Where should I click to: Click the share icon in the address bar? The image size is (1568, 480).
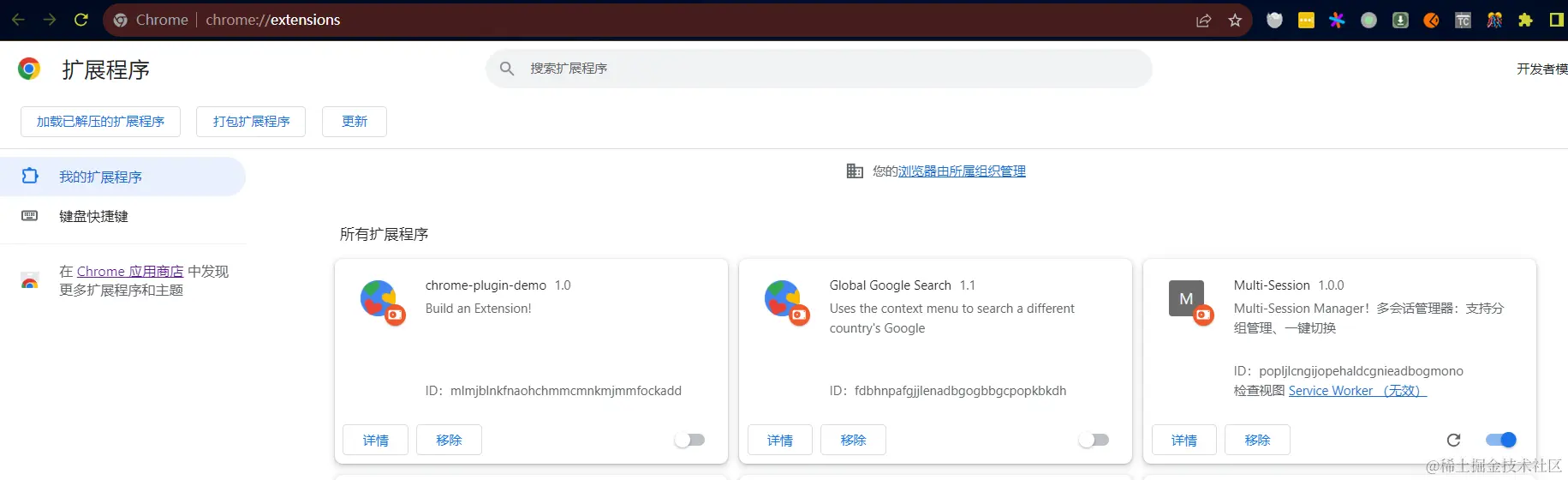click(1203, 21)
